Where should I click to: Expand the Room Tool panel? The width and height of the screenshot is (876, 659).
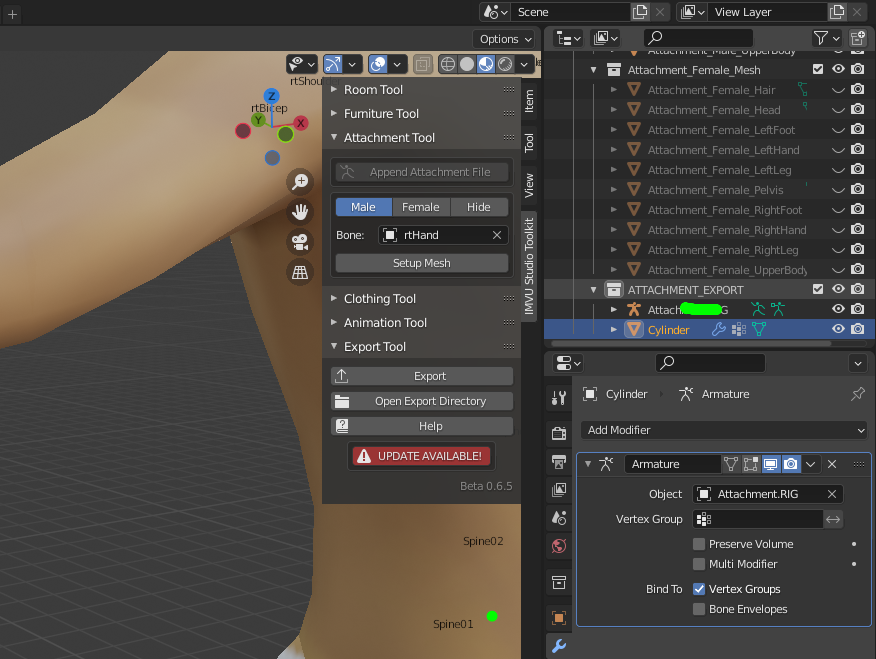point(373,90)
